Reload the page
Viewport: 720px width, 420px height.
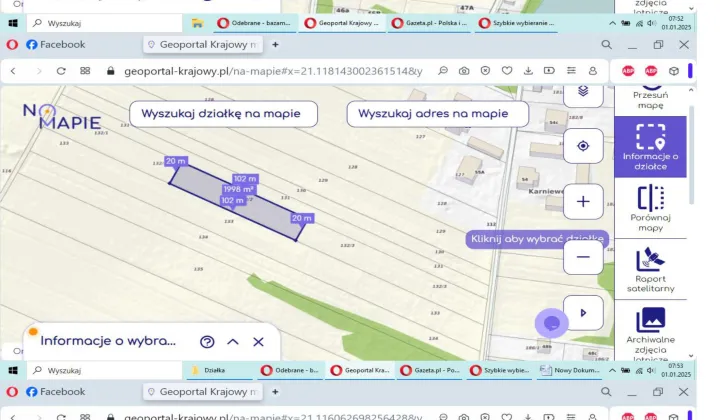pos(61,71)
